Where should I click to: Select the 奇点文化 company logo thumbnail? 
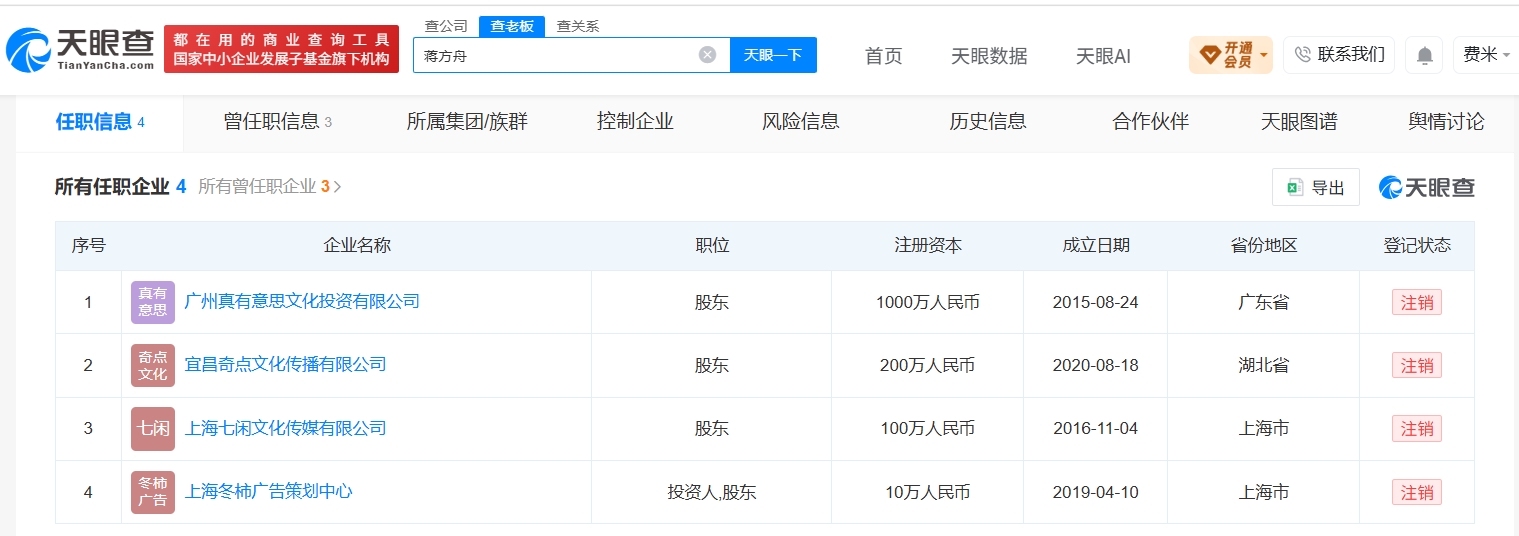pos(153,365)
